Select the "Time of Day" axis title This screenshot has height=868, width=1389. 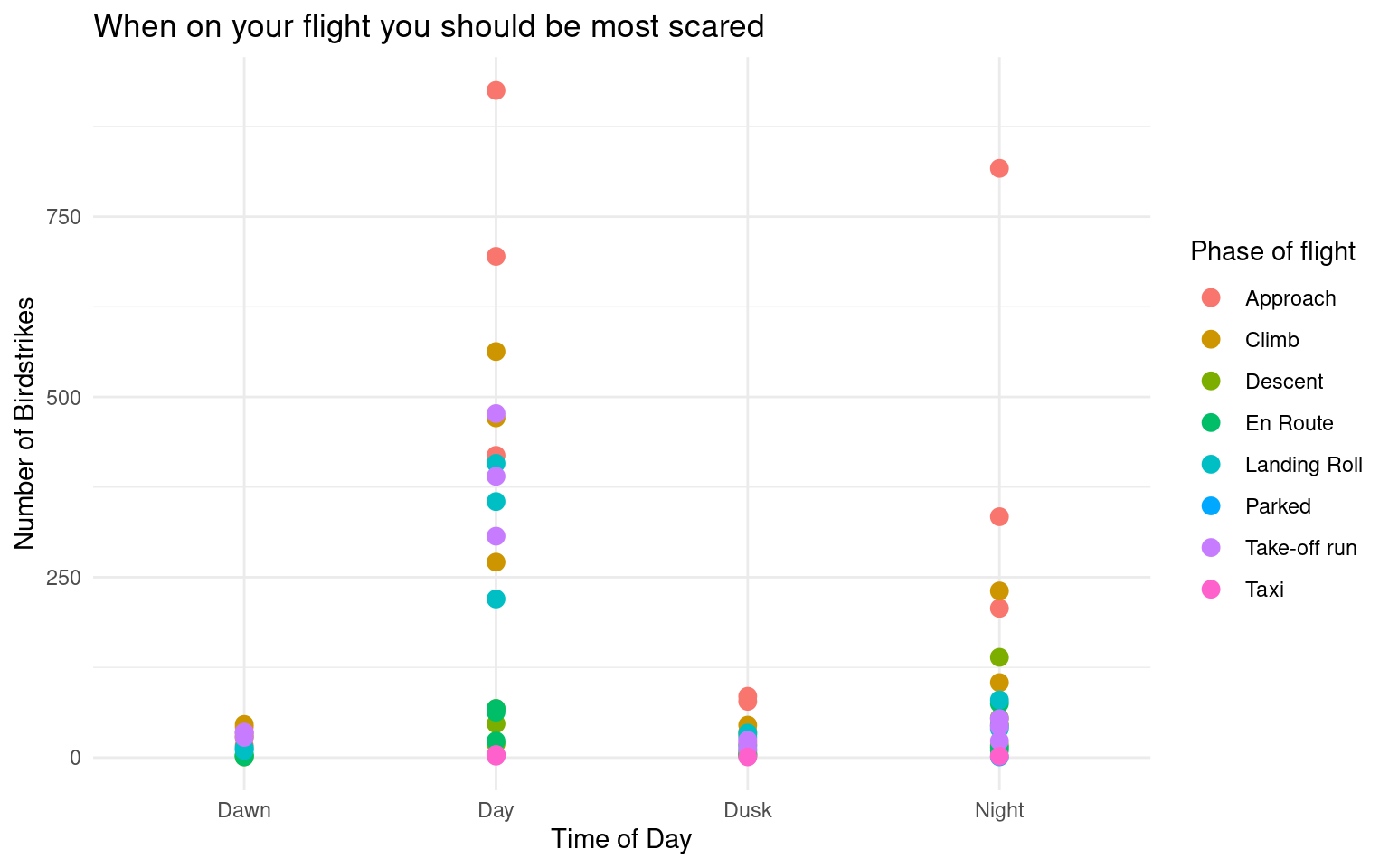click(x=621, y=839)
